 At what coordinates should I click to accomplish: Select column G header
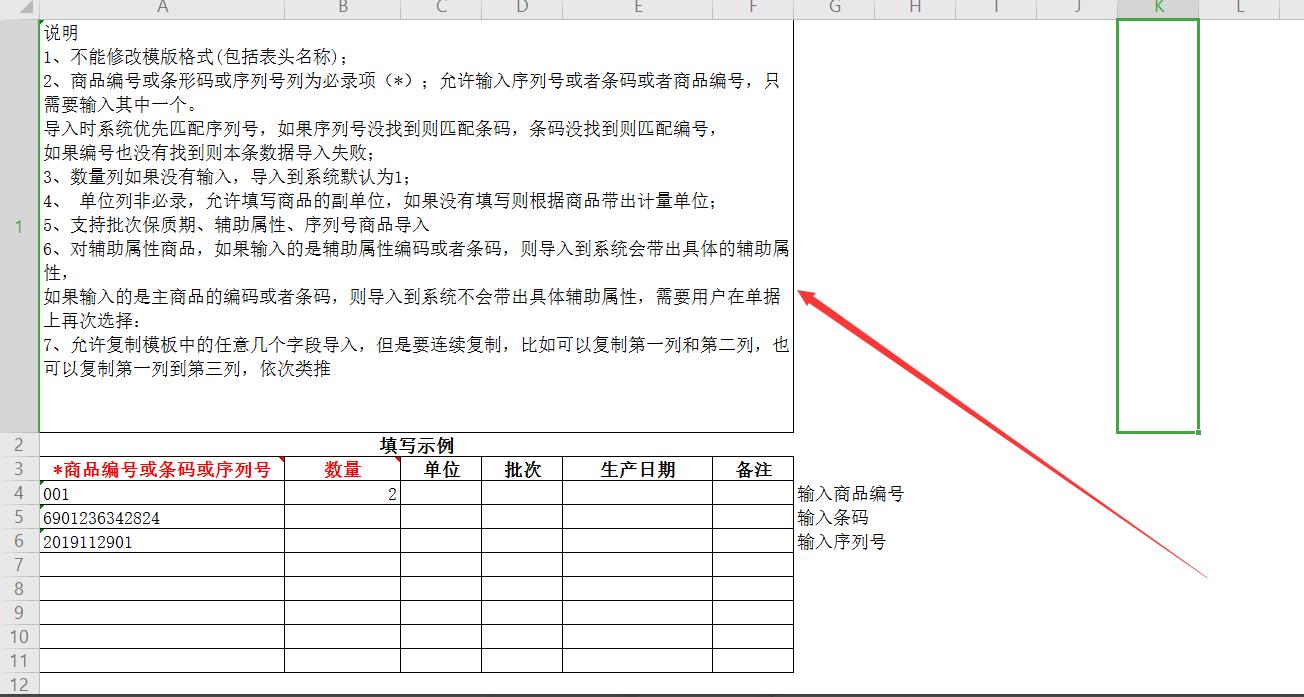pos(834,8)
